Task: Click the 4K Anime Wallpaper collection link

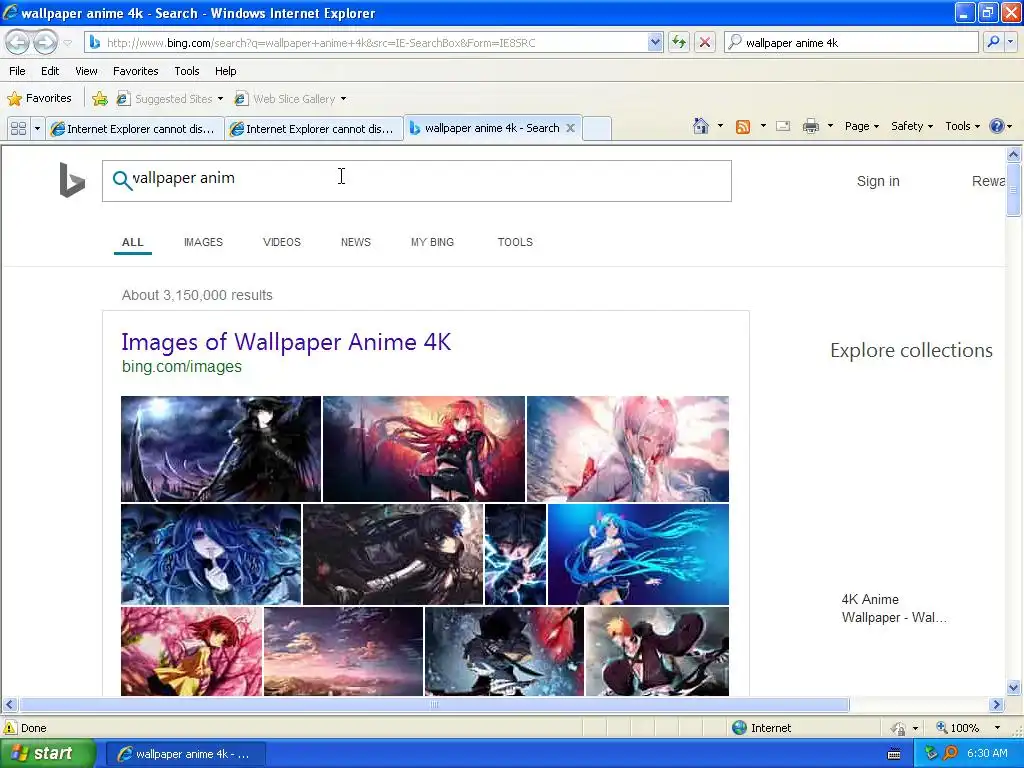Action: (x=893, y=608)
